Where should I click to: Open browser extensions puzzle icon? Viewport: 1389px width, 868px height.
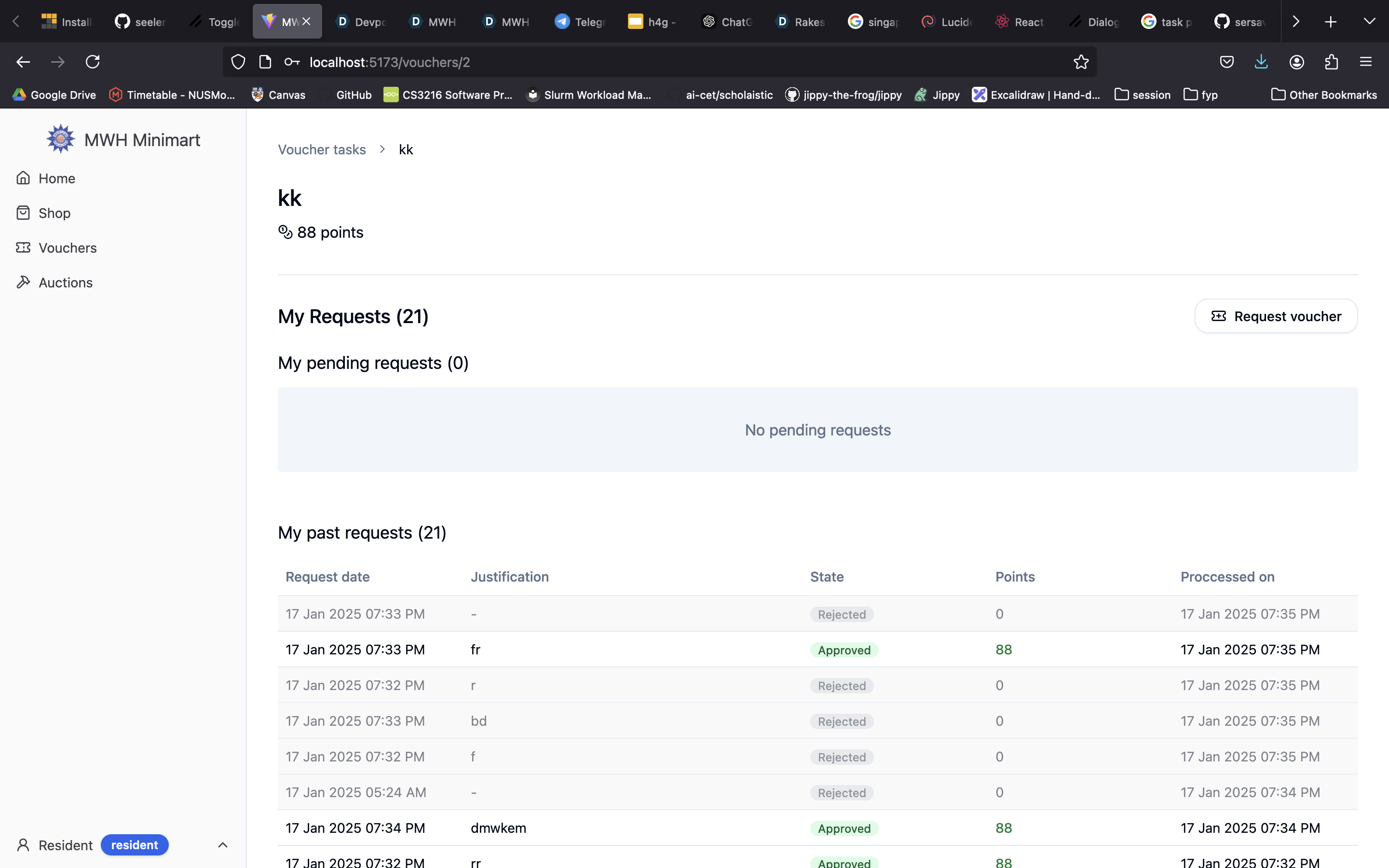pos(1332,62)
